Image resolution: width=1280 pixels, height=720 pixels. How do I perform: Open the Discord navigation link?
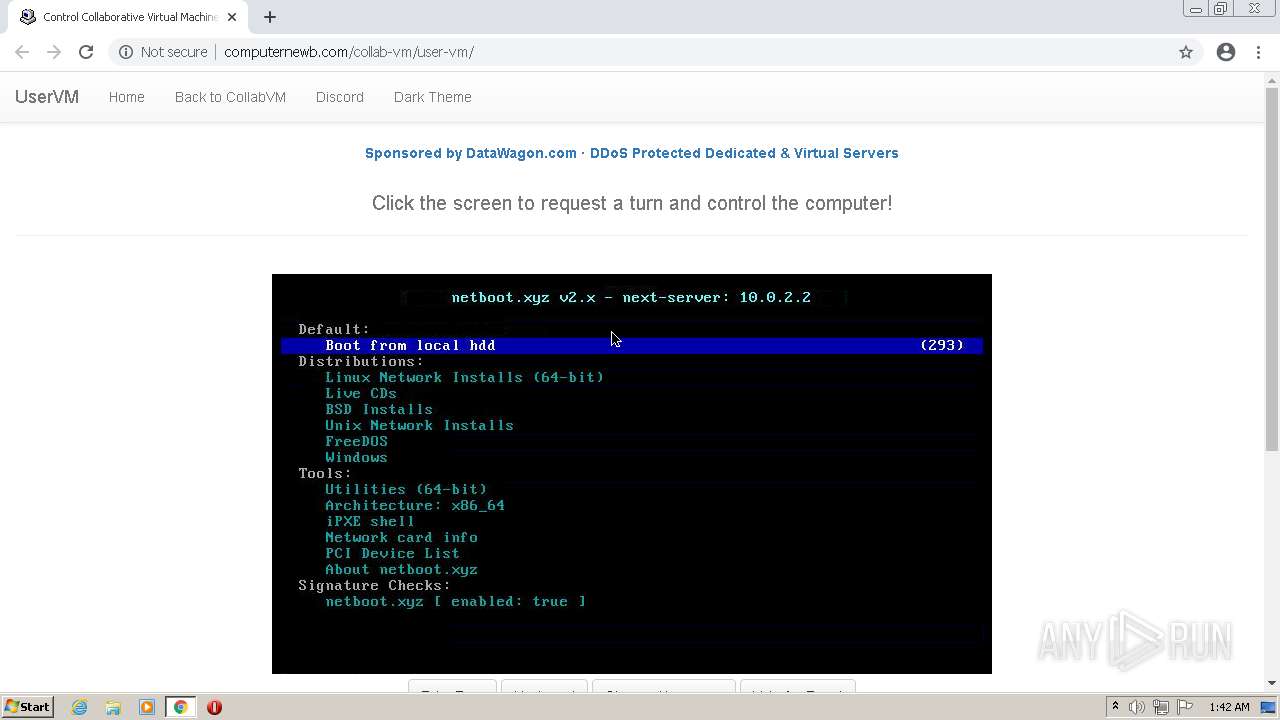(340, 97)
